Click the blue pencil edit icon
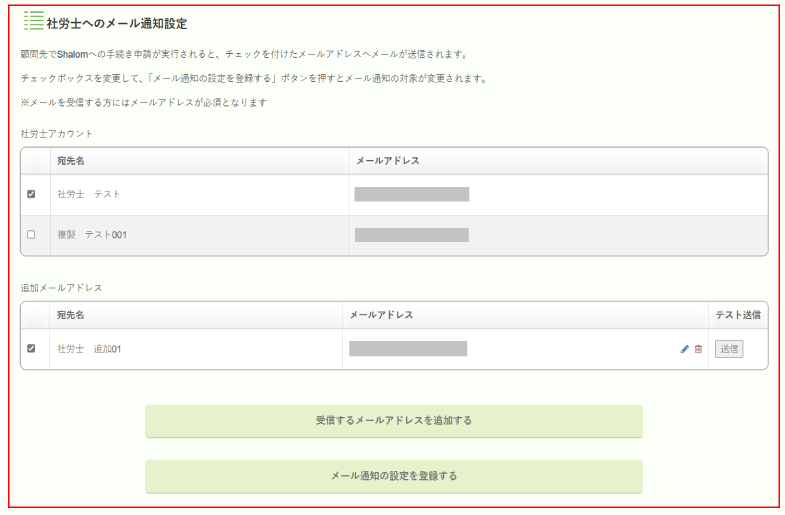The height and width of the screenshot is (515, 785). 684,349
